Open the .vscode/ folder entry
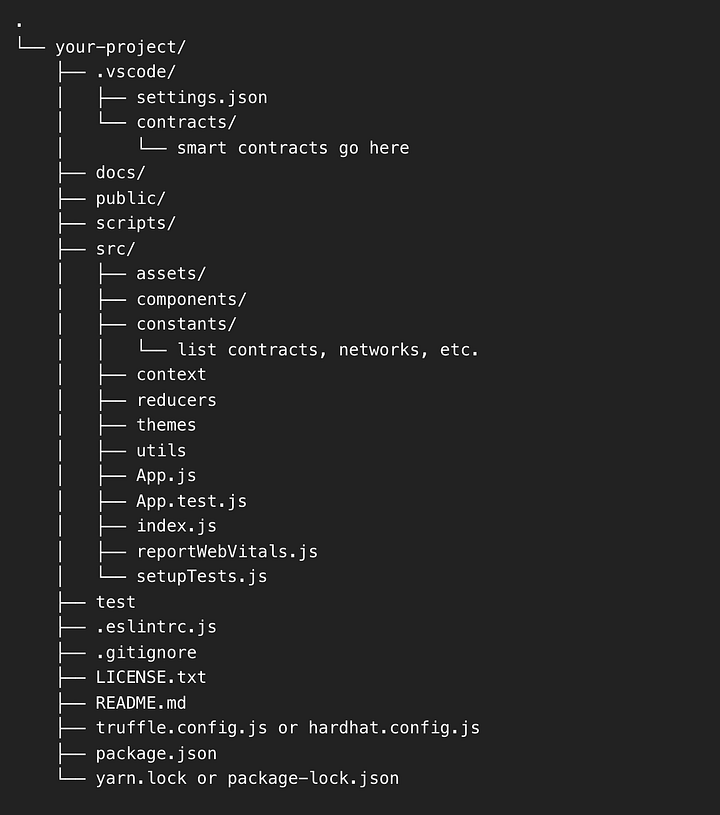Screen dimensions: 720x815 tap(136, 72)
